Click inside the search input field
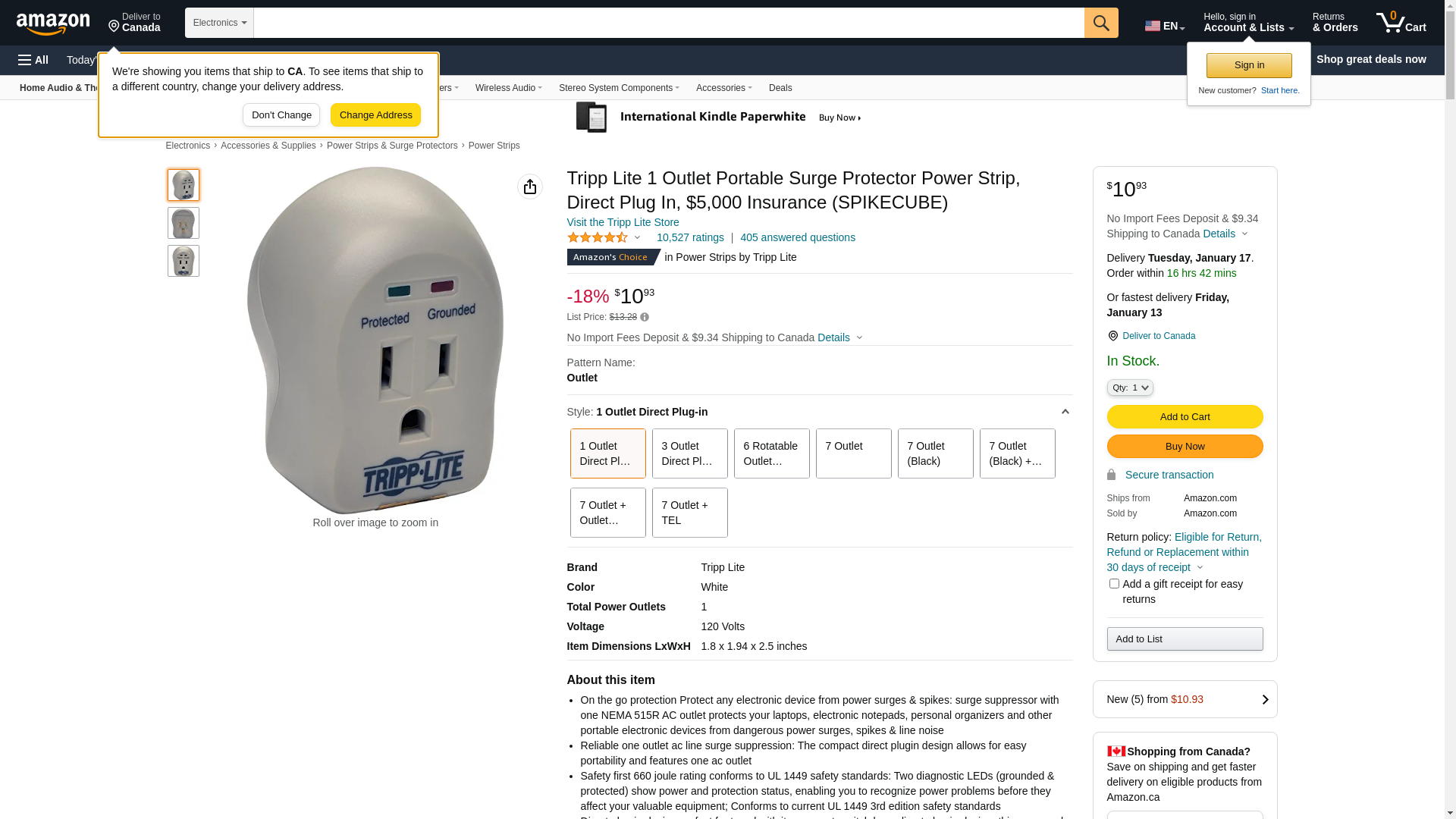The width and height of the screenshot is (1456, 819). pos(669,23)
